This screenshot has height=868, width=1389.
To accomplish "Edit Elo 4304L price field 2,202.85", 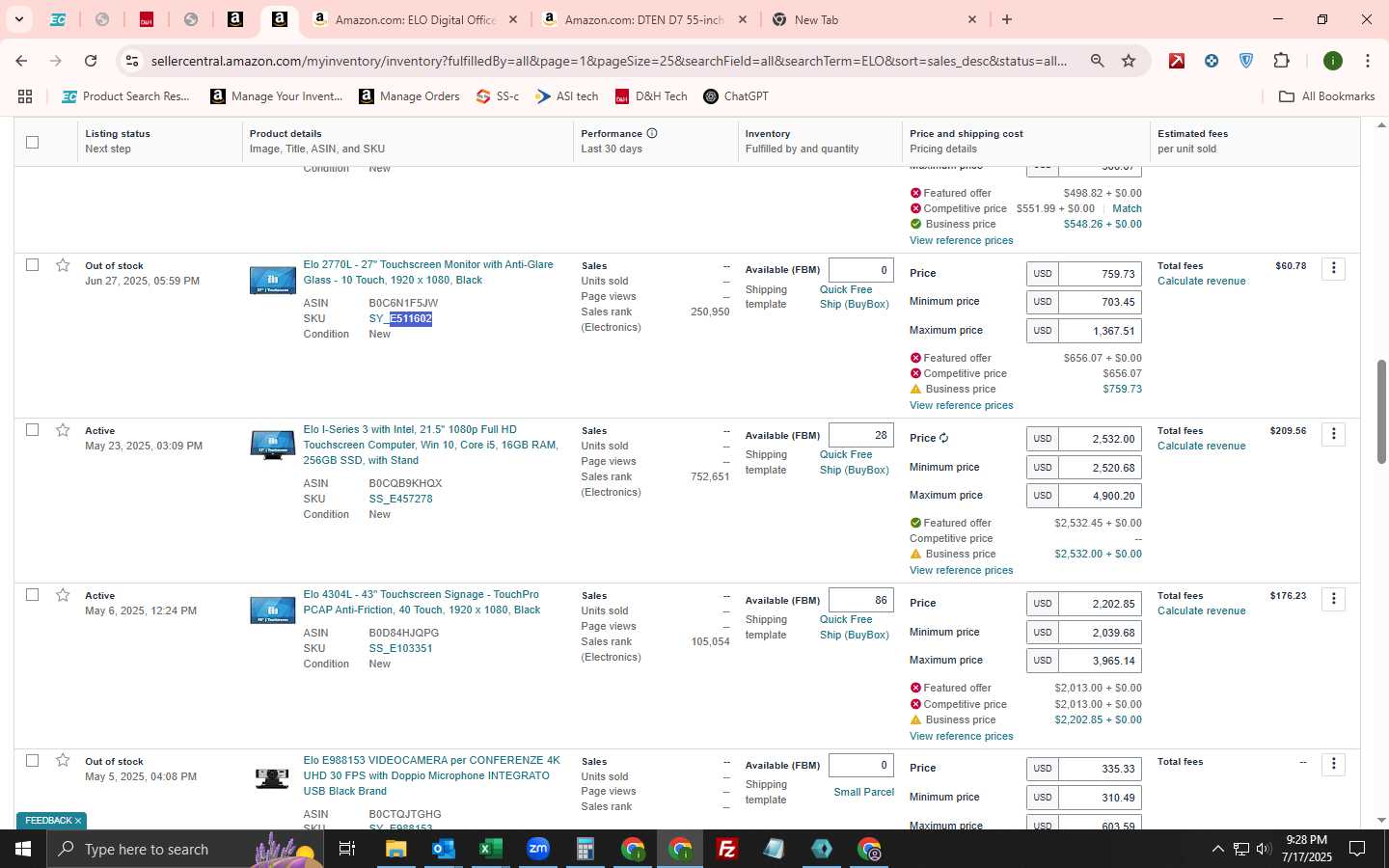I will [x=1100, y=604].
